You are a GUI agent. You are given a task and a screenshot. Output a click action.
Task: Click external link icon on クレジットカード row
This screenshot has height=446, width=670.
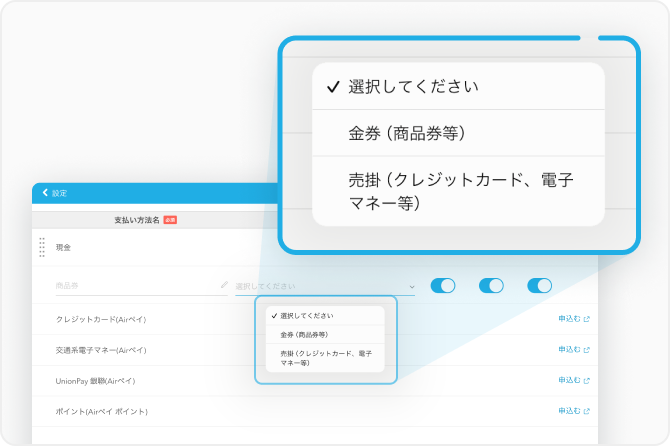(x=587, y=319)
